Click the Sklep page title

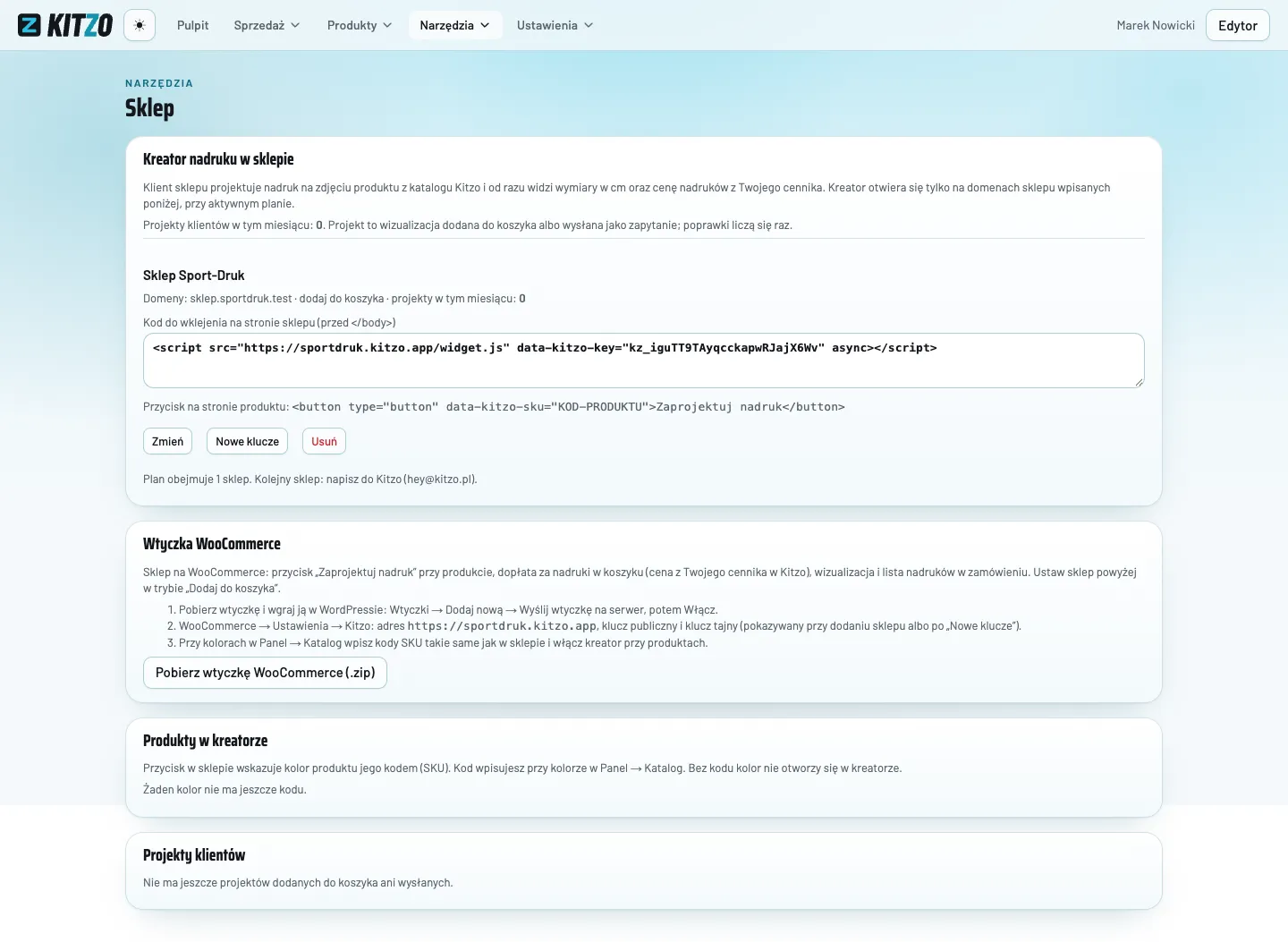pos(149,108)
